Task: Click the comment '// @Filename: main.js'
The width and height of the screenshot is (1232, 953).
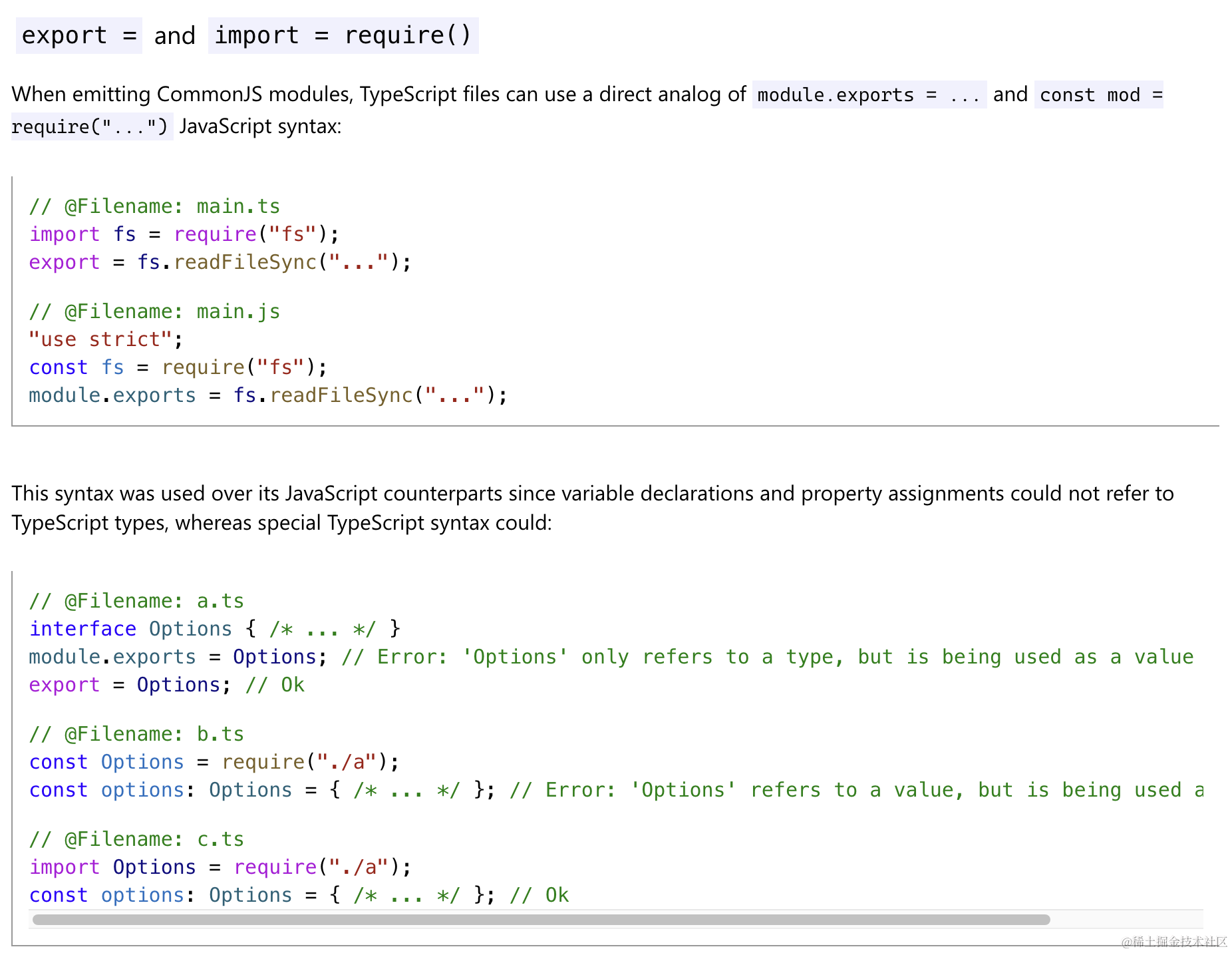Action: 154,311
